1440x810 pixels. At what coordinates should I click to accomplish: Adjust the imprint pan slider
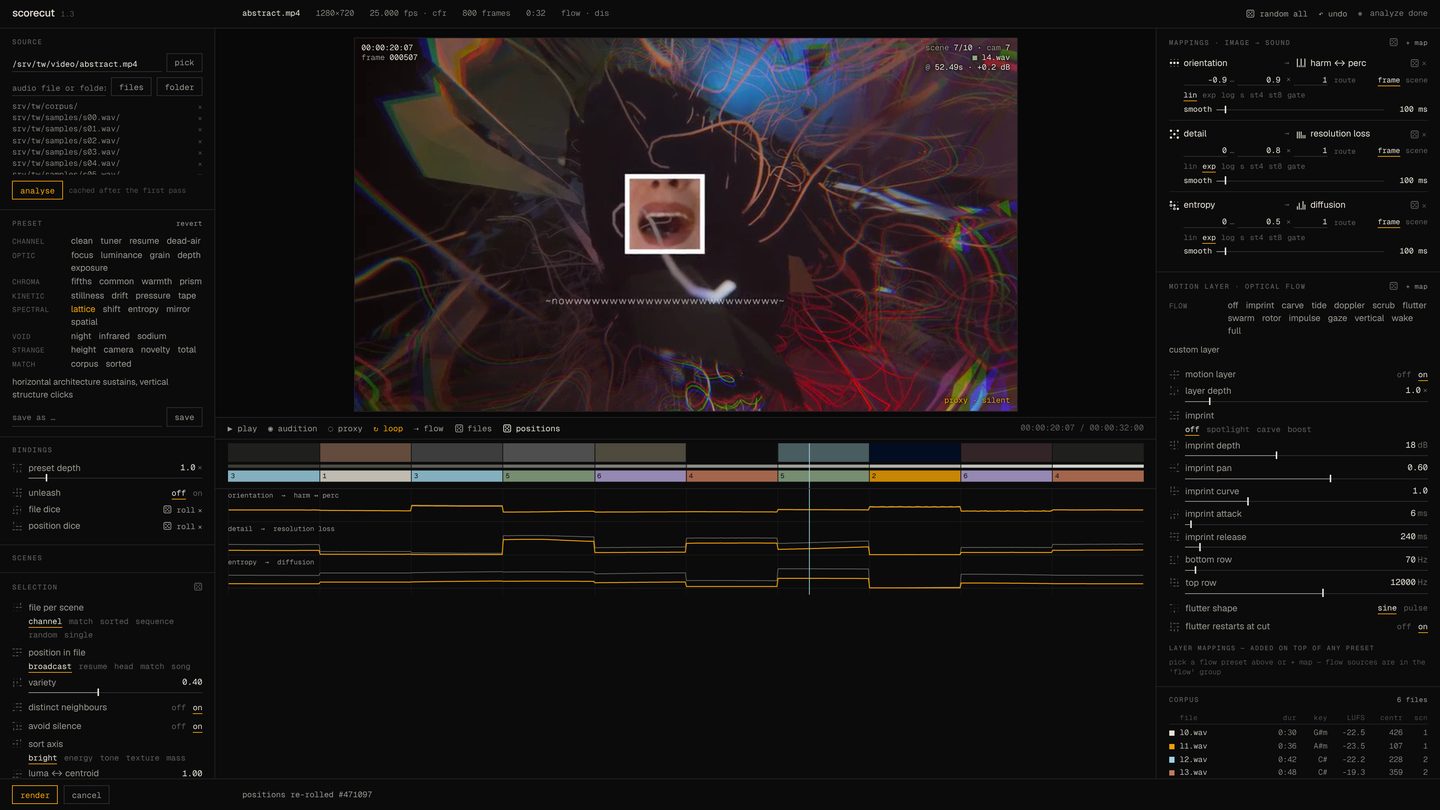pyautogui.click(x=1306, y=478)
